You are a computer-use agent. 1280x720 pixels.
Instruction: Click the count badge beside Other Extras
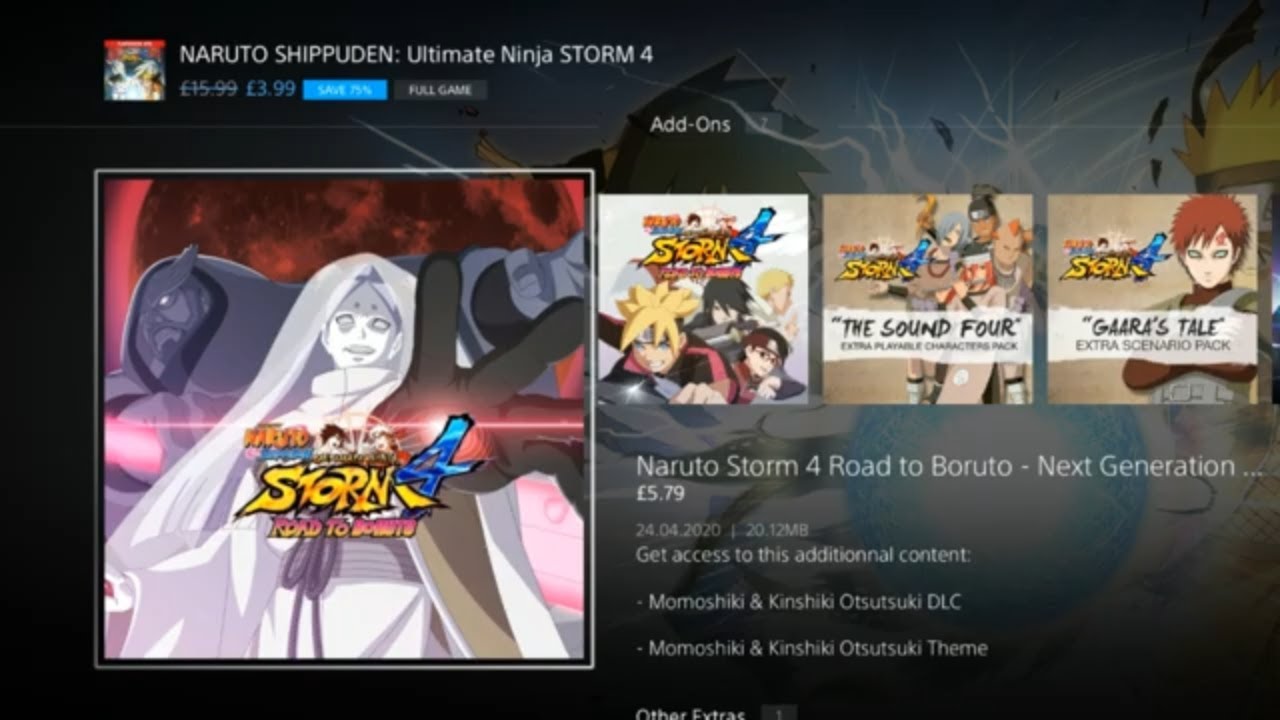point(779,714)
